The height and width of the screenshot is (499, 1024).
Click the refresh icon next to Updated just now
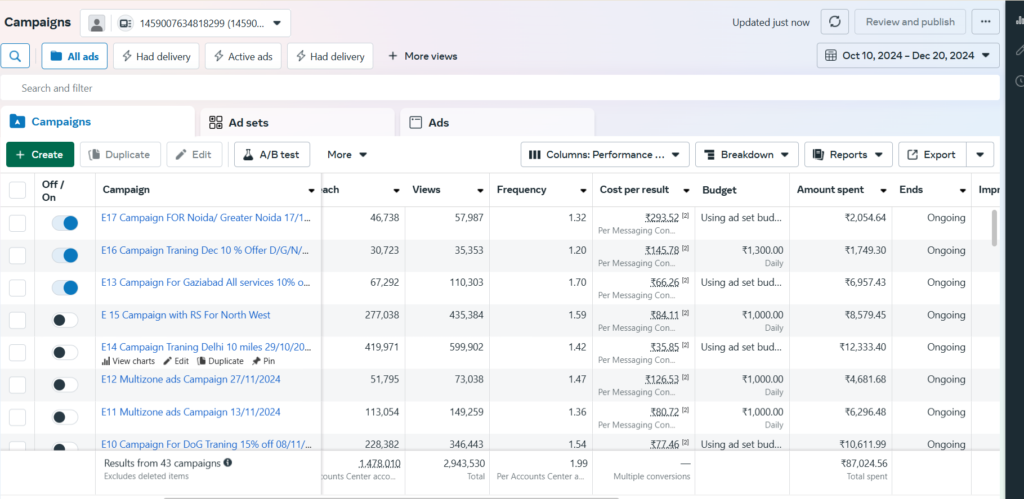(x=835, y=22)
